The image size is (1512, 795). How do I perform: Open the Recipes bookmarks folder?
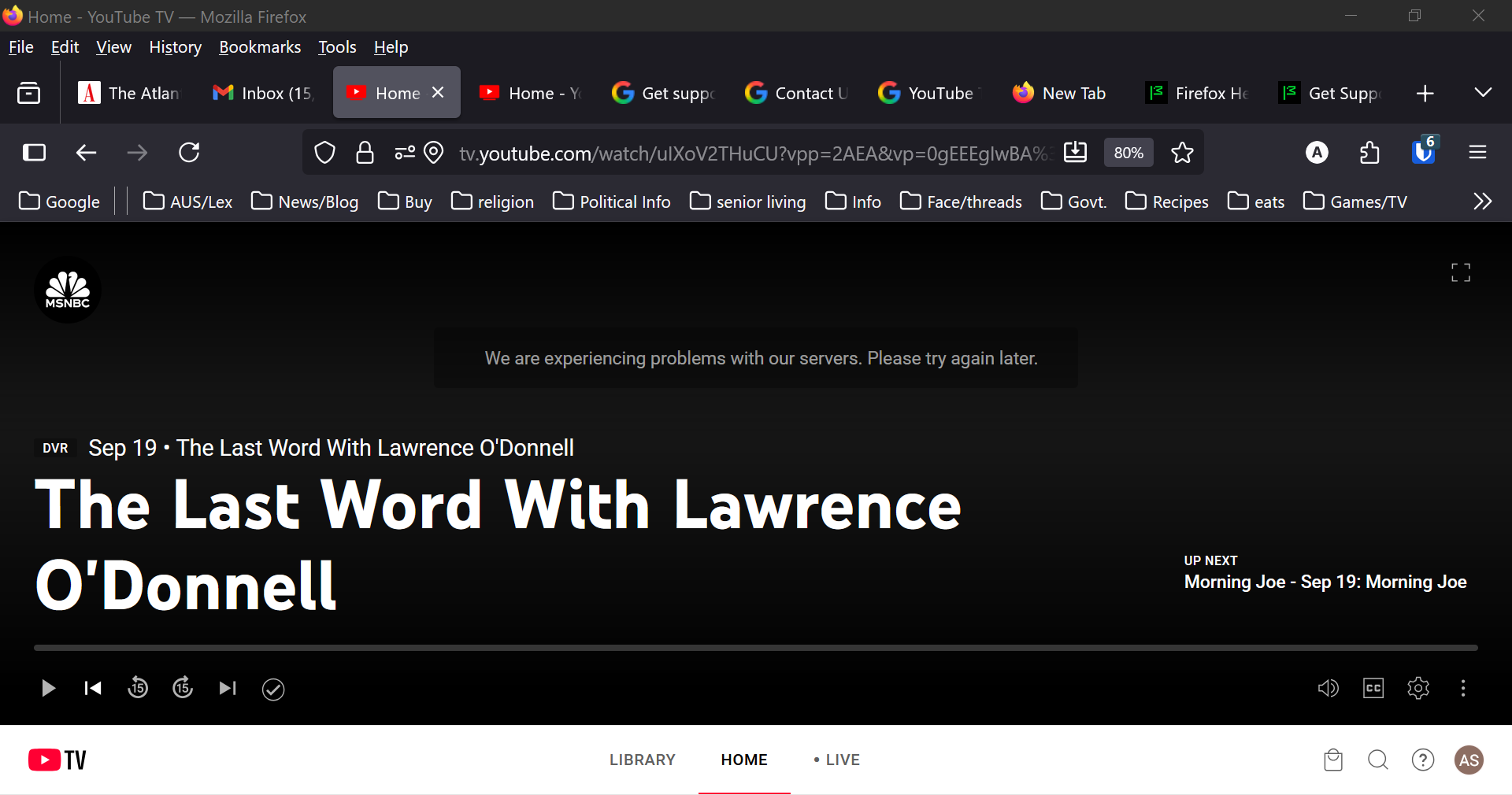coord(1167,202)
